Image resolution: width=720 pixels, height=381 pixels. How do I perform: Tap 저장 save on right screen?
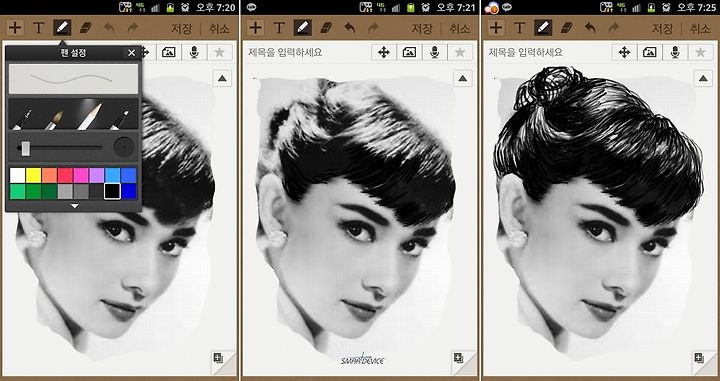click(x=663, y=28)
